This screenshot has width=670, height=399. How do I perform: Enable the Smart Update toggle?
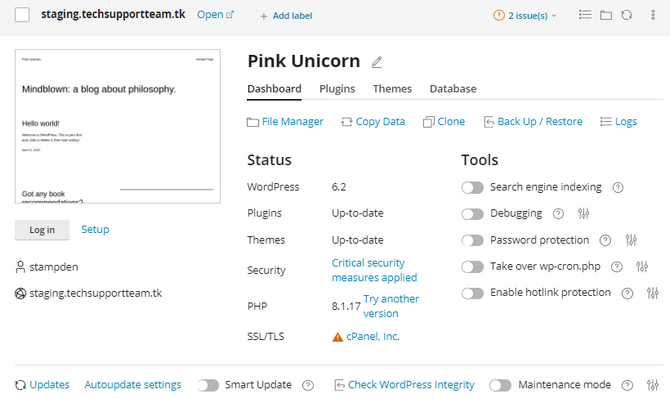tap(208, 385)
